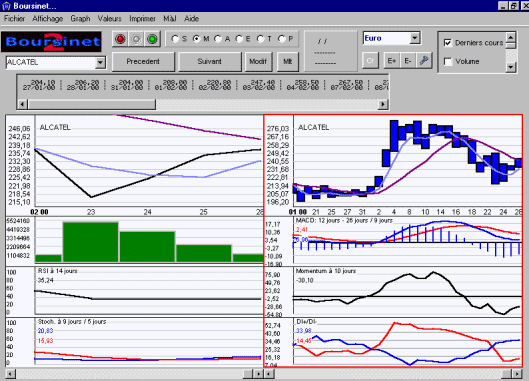This screenshot has width=529, height=381.
Task: Open the ALCATEL stock dropdown
Action: point(100,62)
